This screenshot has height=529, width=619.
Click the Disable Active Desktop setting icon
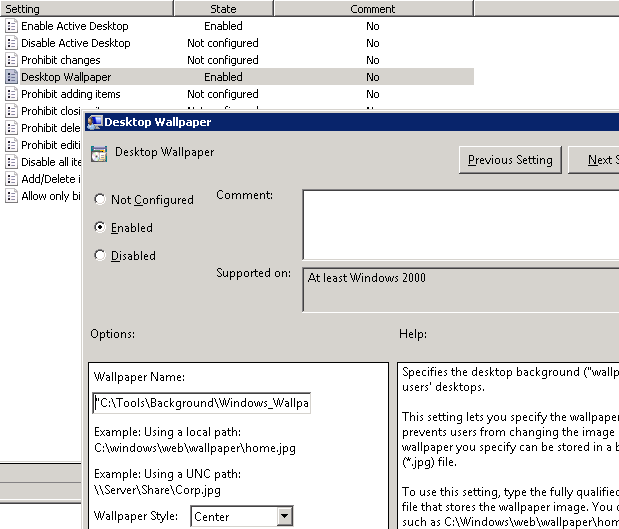pos(12,43)
